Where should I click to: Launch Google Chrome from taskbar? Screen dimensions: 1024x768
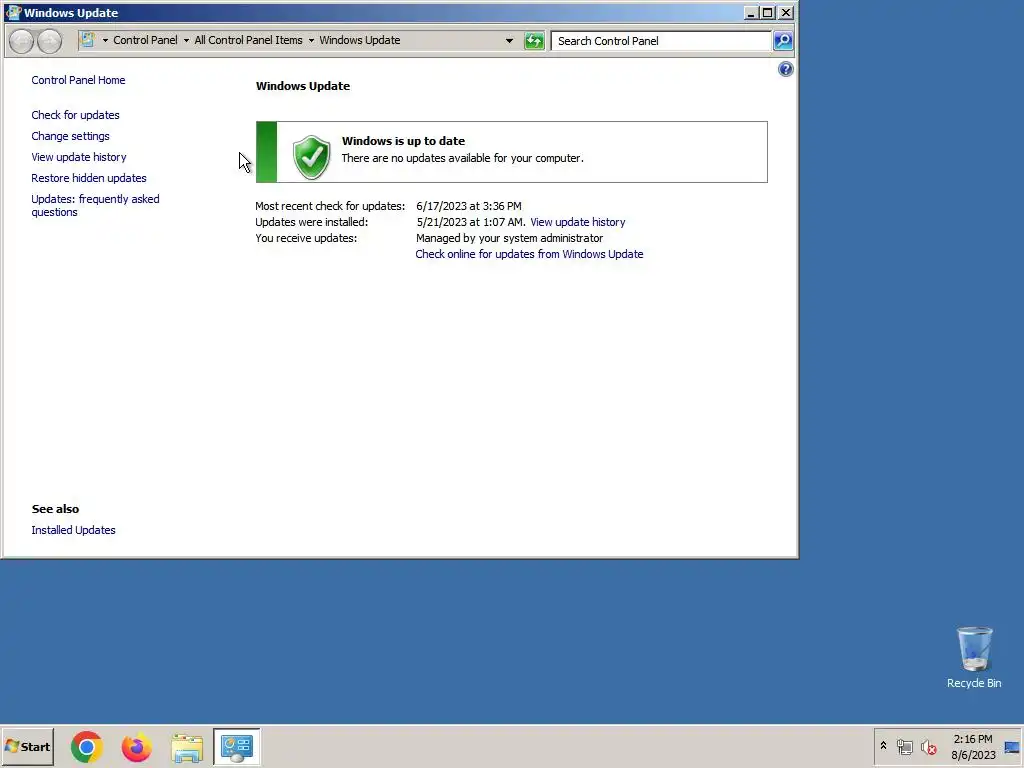point(87,747)
